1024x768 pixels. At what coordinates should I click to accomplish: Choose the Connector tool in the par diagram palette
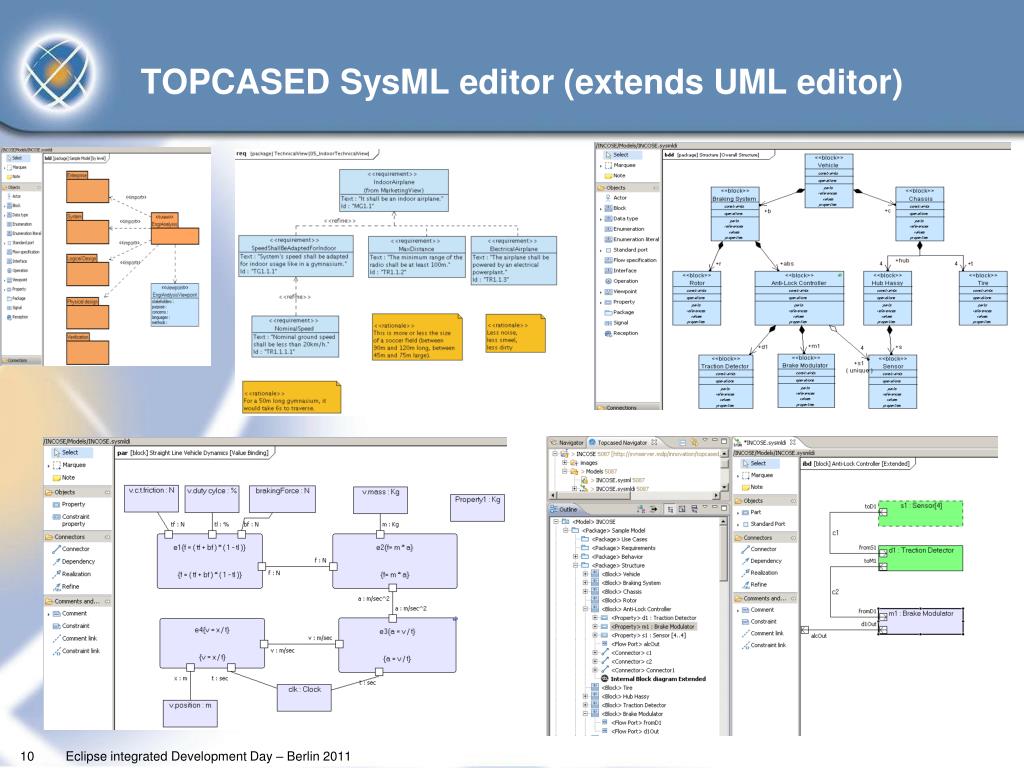click(71, 549)
